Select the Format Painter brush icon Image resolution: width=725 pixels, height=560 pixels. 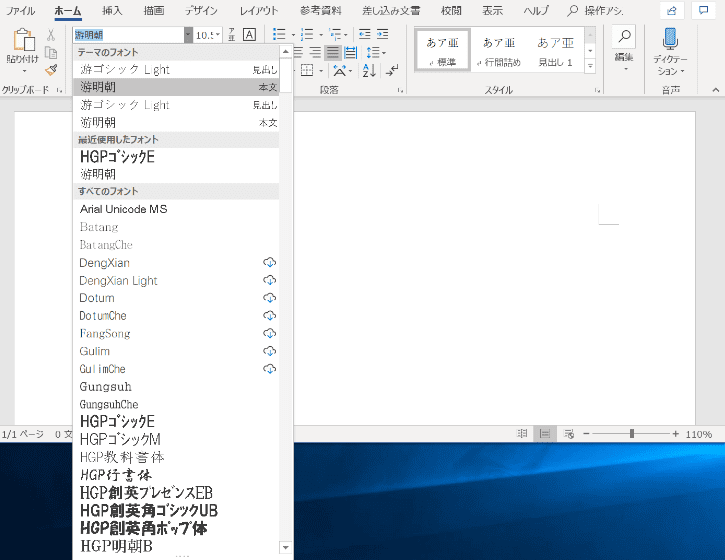51,70
